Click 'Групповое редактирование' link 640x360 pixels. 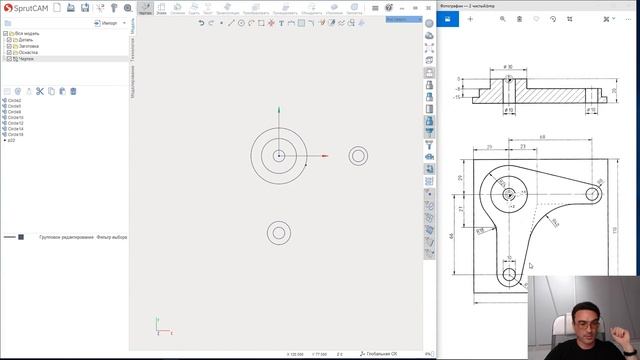click(66, 237)
